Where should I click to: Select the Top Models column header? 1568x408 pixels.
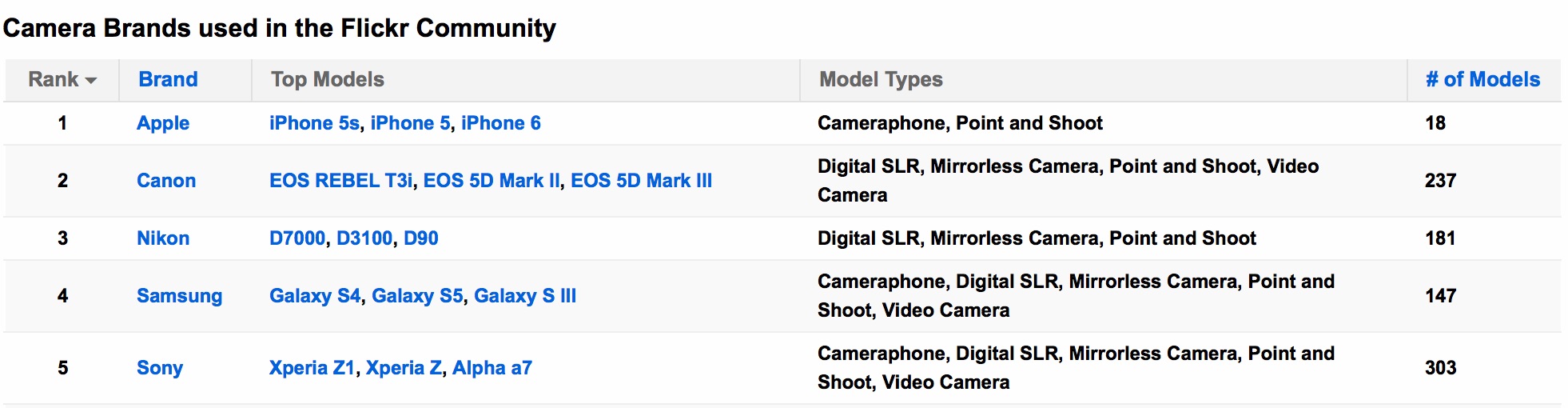coord(328,79)
